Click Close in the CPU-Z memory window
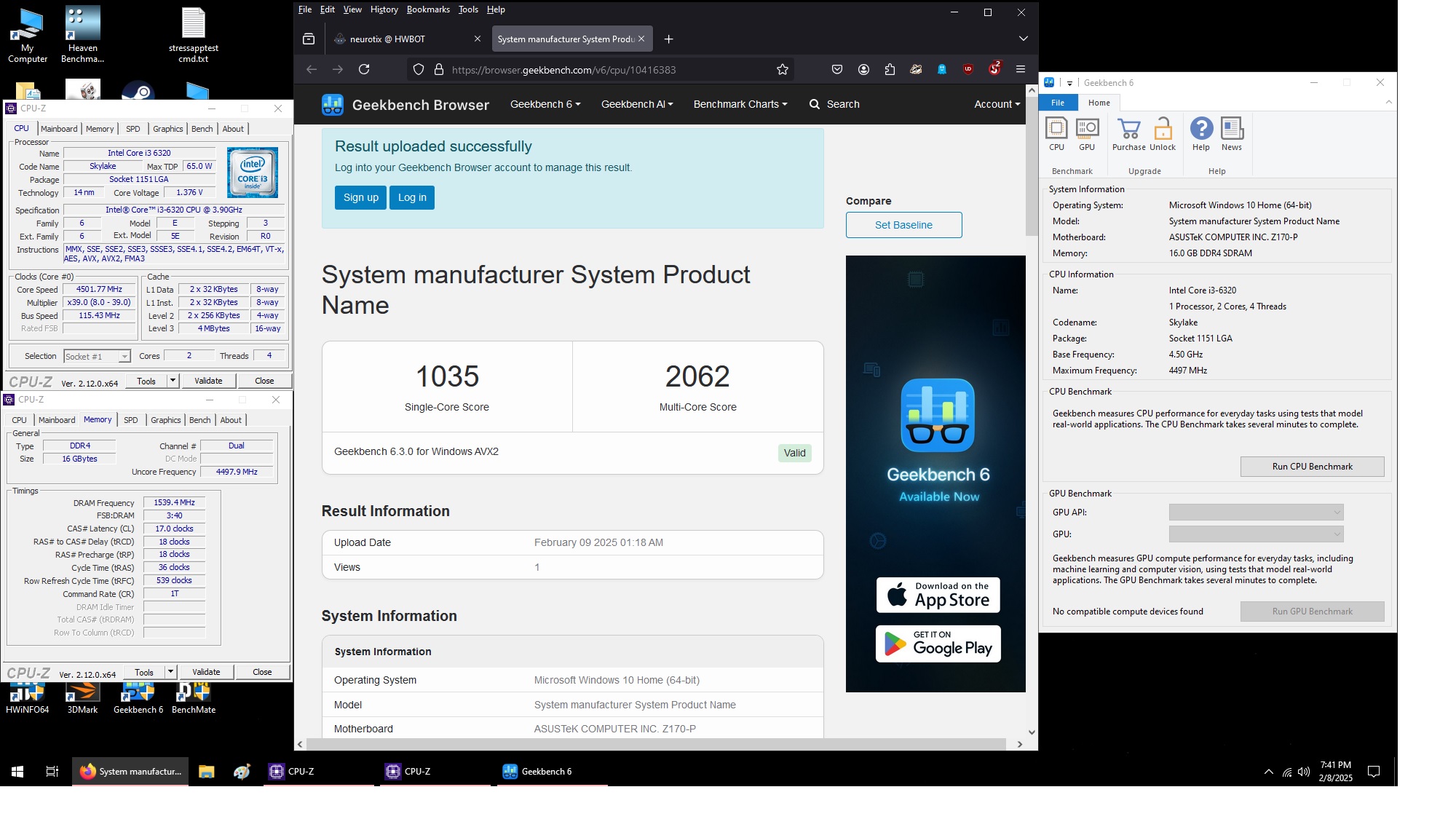Screen dimensions: 1456x819 tap(262, 672)
